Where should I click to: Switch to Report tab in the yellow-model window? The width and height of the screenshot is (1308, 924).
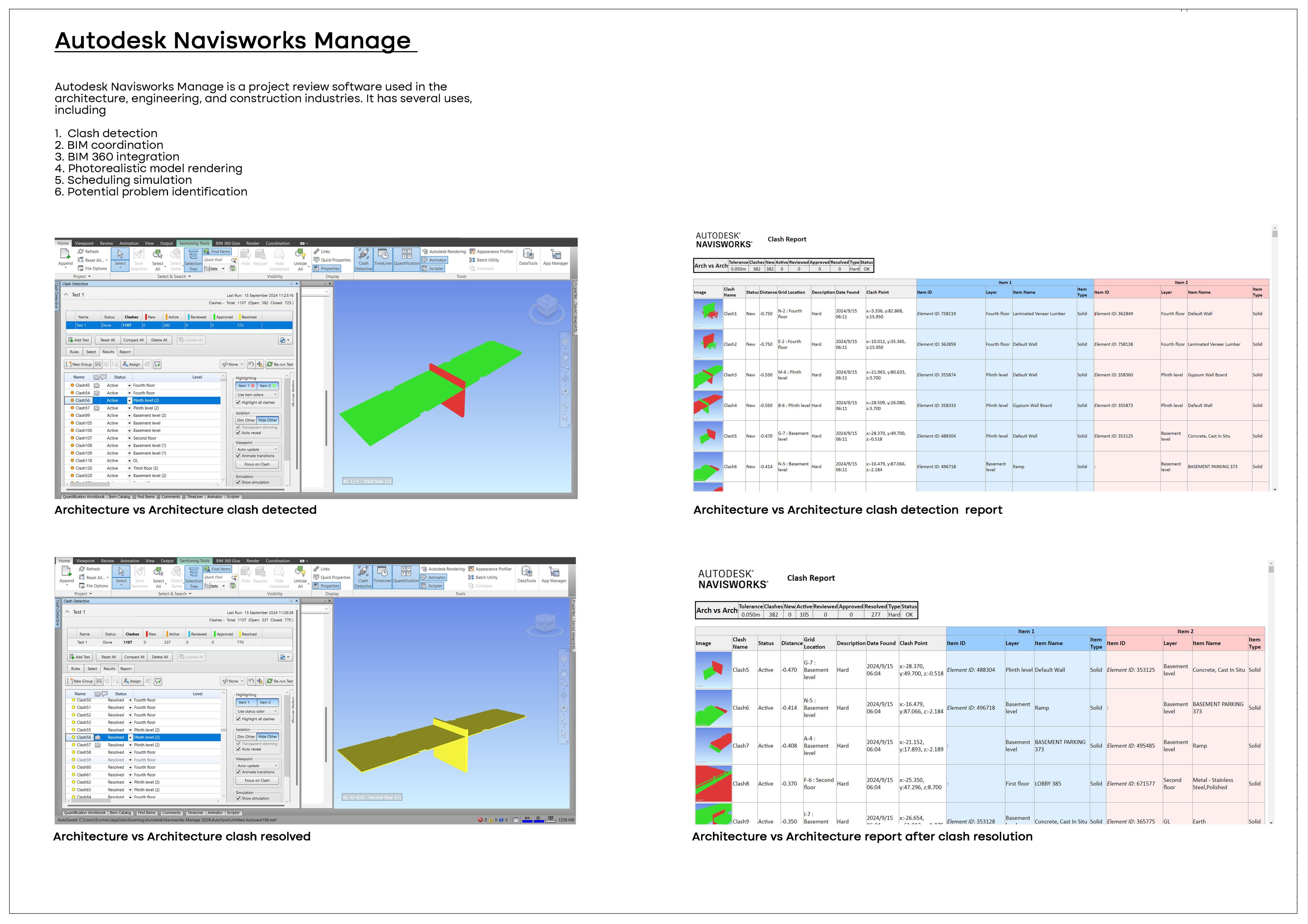pos(126,668)
